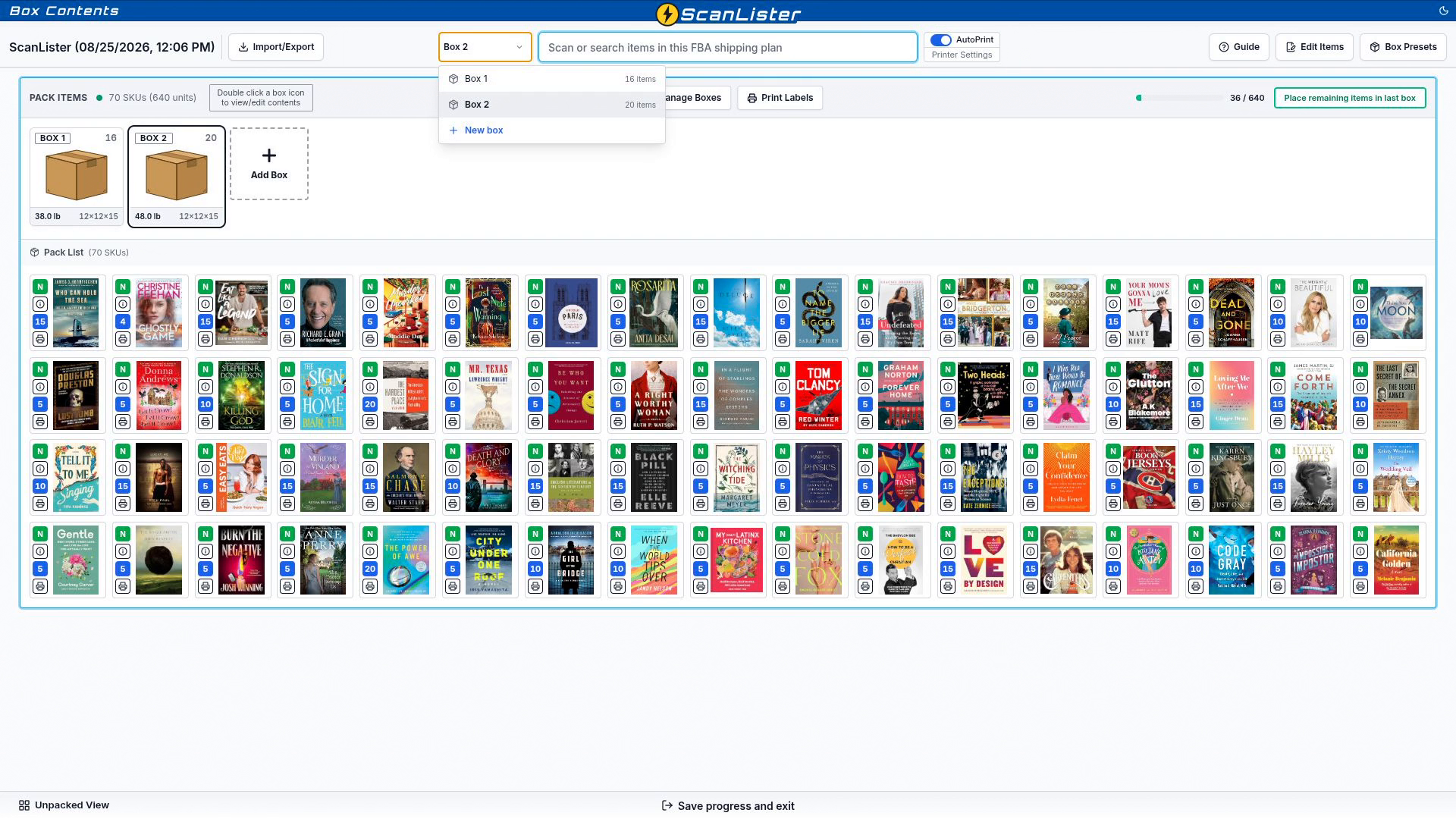Click the N badge on Black Pill card
The height and width of the screenshot is (819, 1456).
tap(618, 451)
